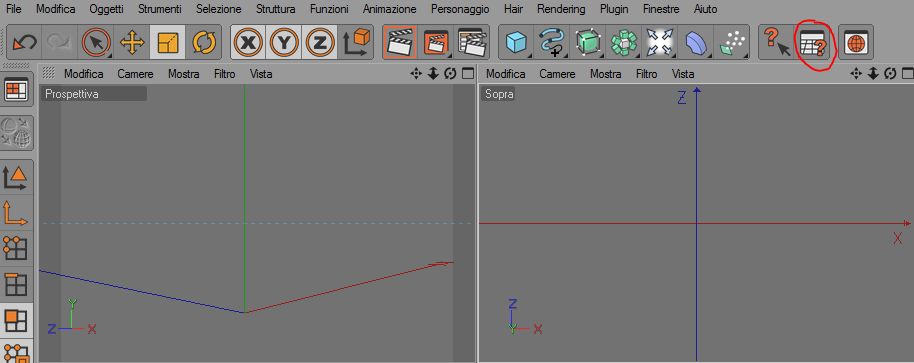Click the dotted grip handle of the Prospettiva viewport
Screen dimensions: 914x363
[x=49, y=73]
